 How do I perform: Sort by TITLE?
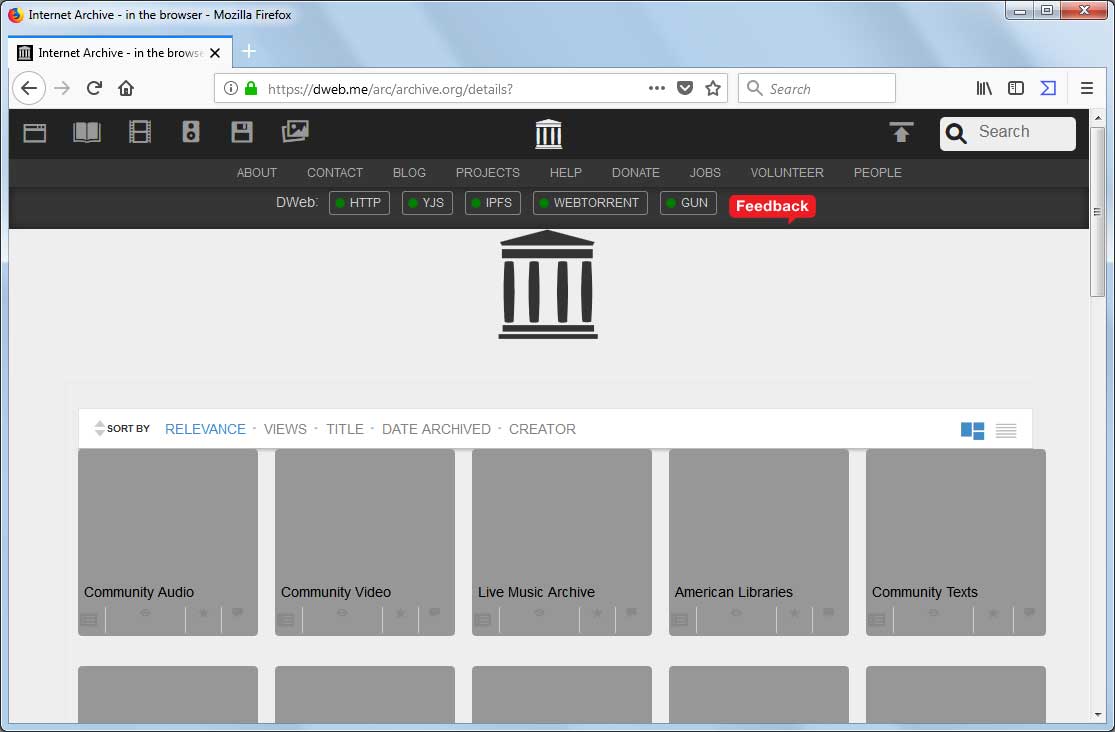[x=345, y=429]
